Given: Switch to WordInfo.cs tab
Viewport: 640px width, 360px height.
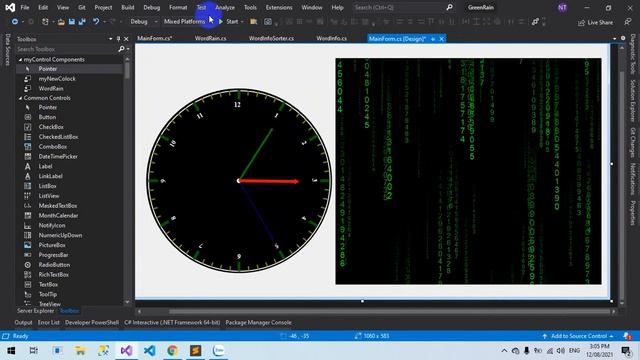Looking at the screenshot, I should click(x=331, y=38).
